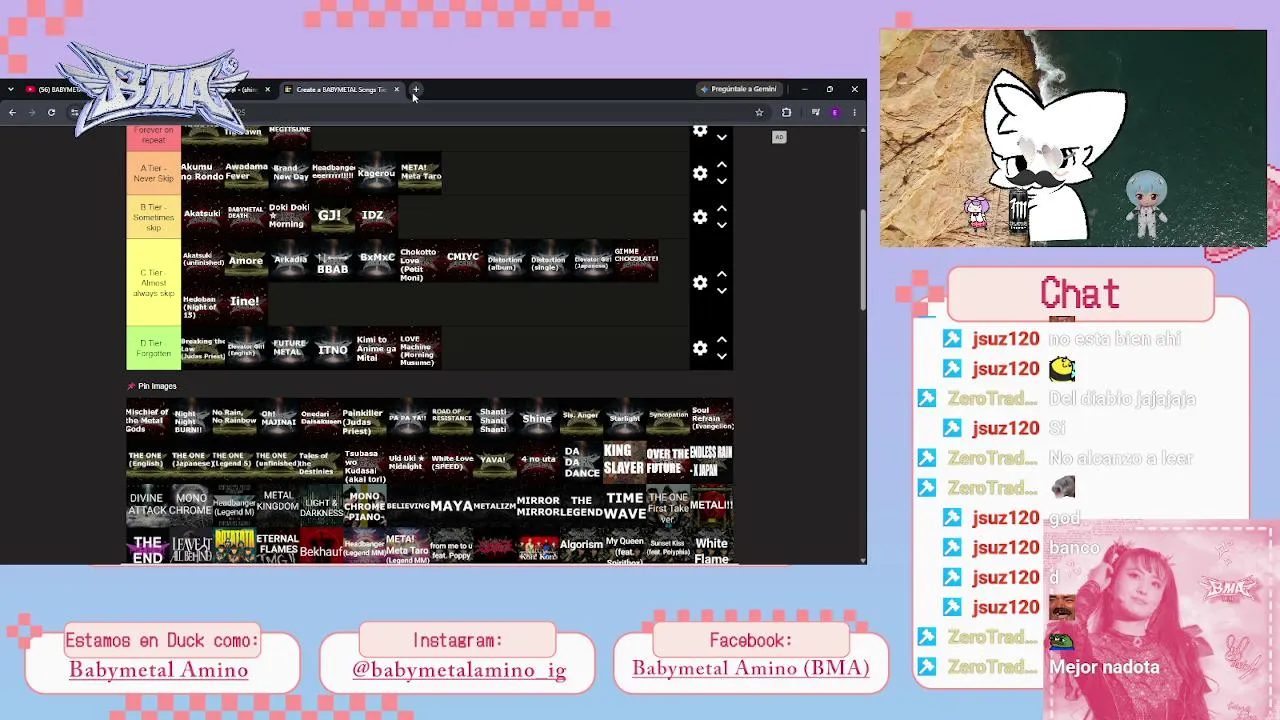Click the Pin Images link
This screenshot has height=720, width=1280.
(x=152, y=386)
